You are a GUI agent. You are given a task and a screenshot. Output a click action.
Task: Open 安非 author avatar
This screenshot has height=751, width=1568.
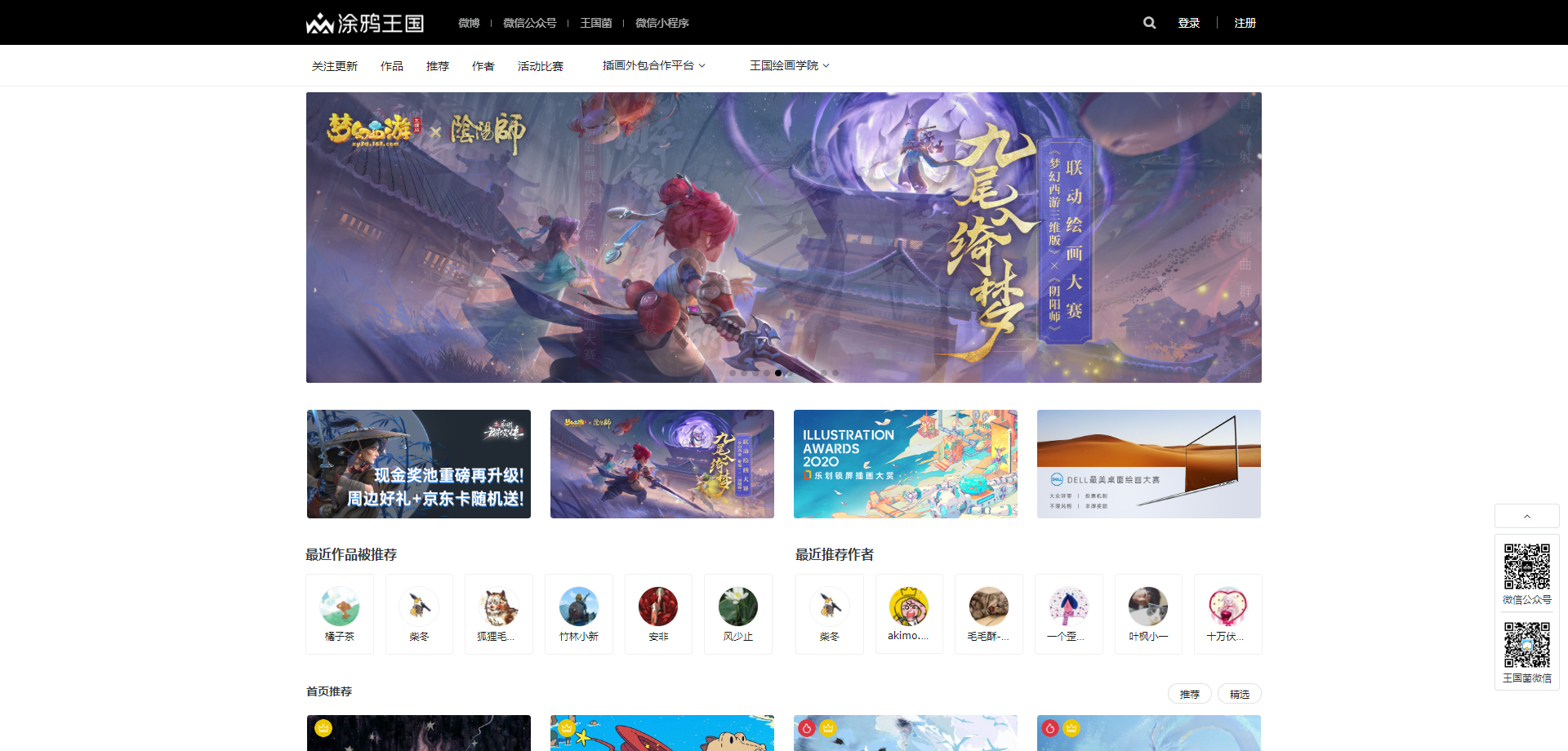point(658,607)
